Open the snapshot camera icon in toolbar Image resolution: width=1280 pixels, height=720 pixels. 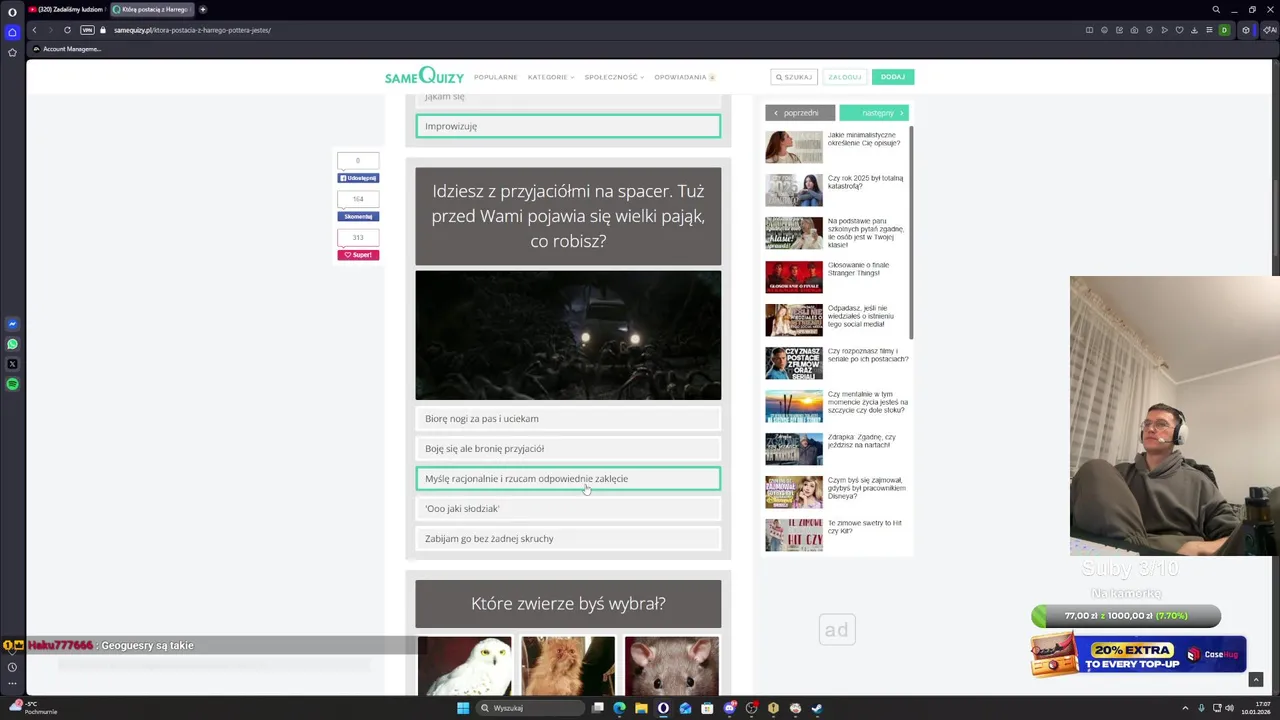tap(1134, 30)
